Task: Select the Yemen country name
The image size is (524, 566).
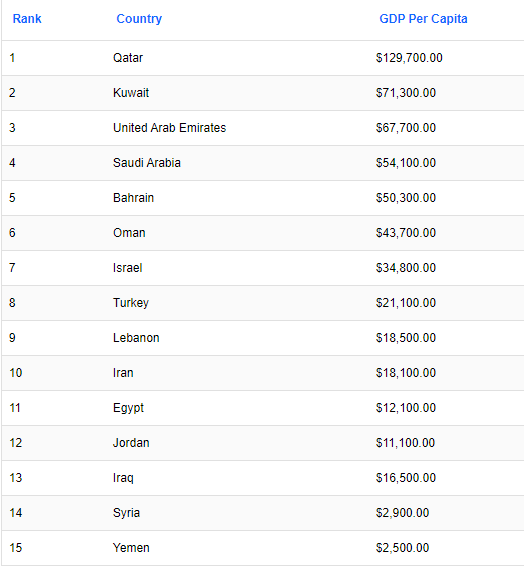Action: tap(131, 548)
